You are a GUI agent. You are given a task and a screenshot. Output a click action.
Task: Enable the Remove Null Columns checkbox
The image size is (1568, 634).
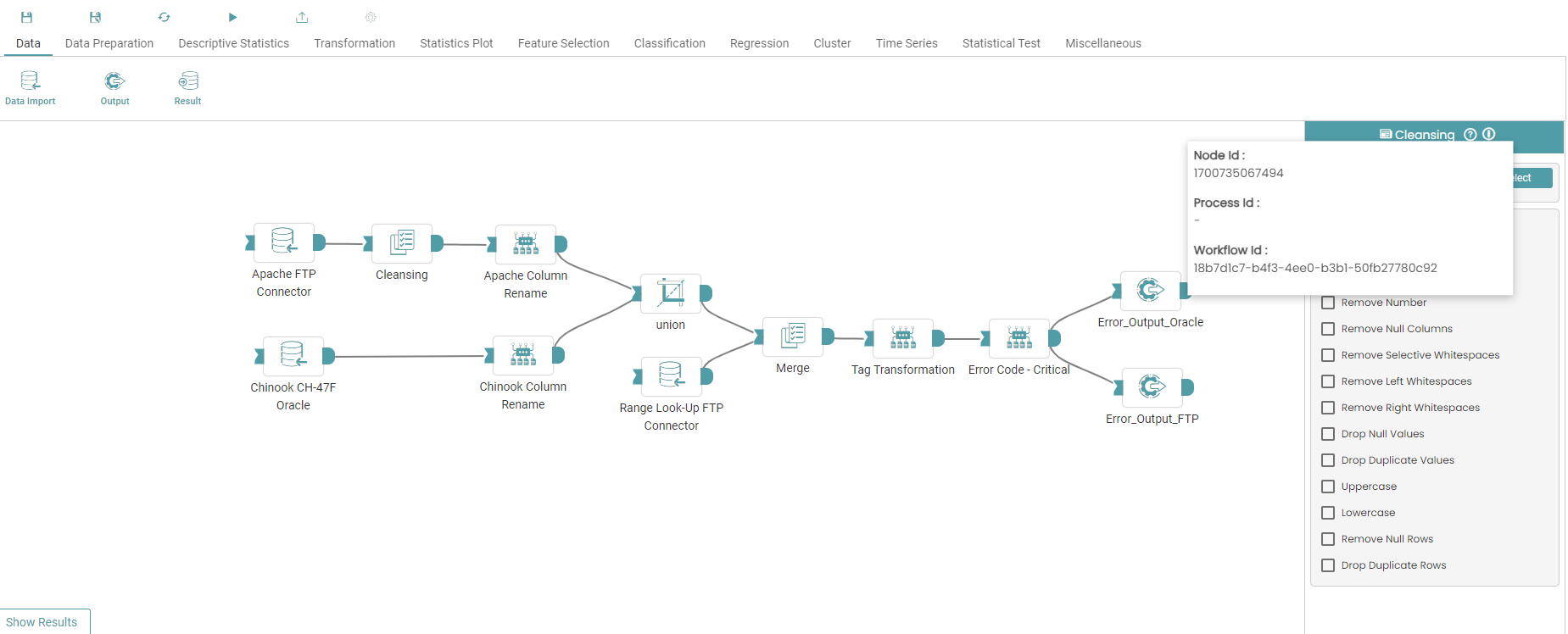tap(1328, 329)
